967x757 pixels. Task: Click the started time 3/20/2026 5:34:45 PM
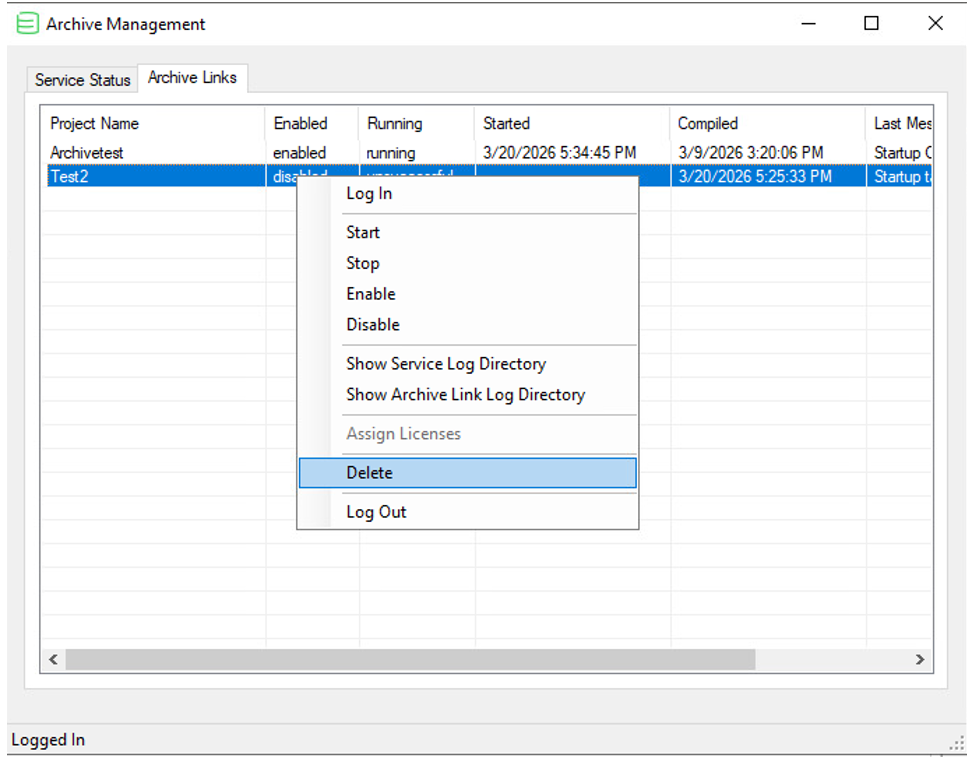point(559,153)
